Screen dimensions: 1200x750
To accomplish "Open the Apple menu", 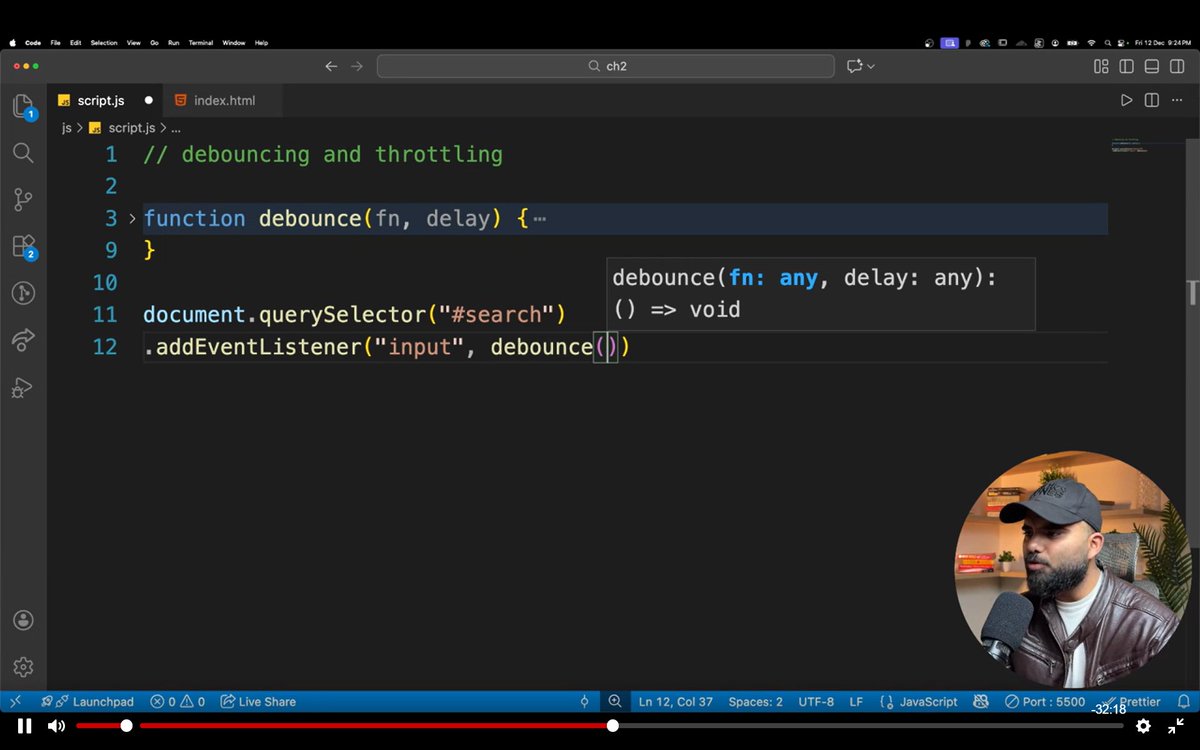I will tap(13, 43).
